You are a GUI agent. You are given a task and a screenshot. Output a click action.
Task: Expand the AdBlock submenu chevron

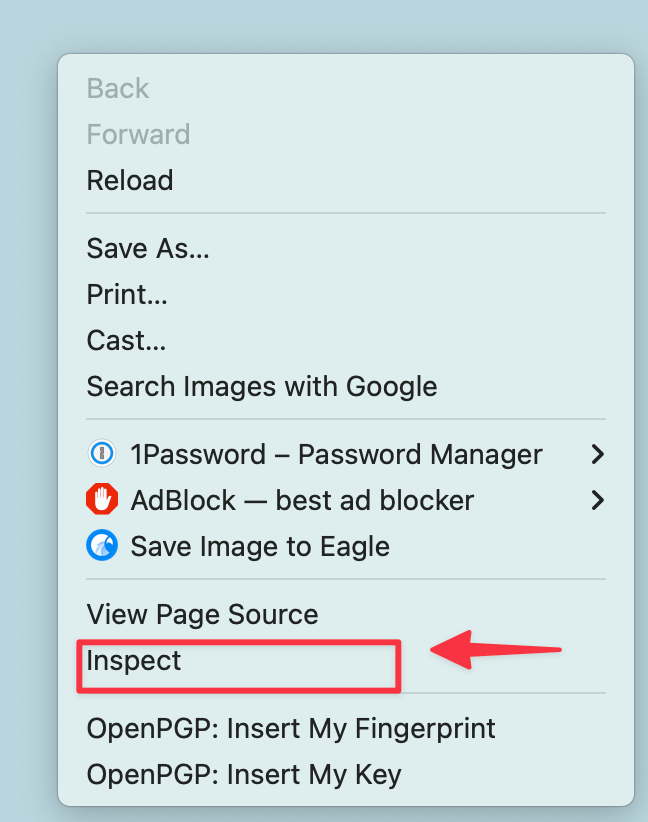coord(597,499)
